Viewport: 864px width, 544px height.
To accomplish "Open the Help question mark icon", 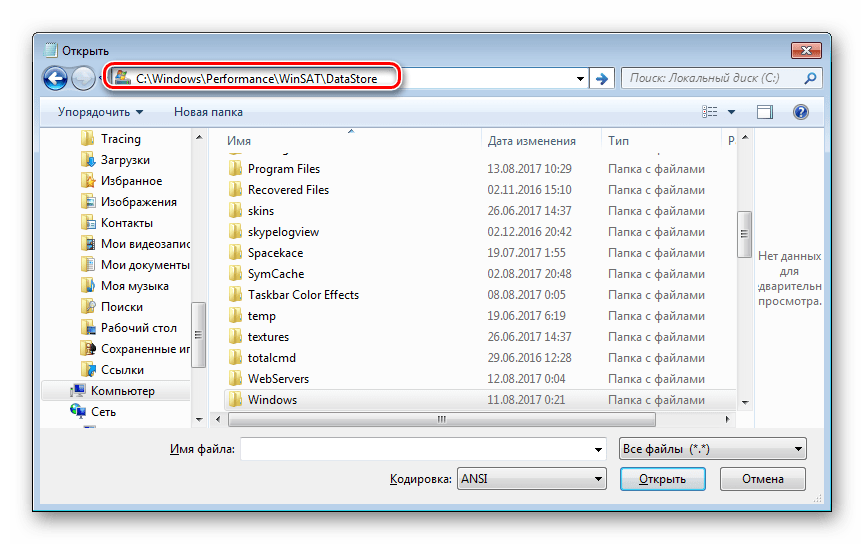I will tap(801, 112).
